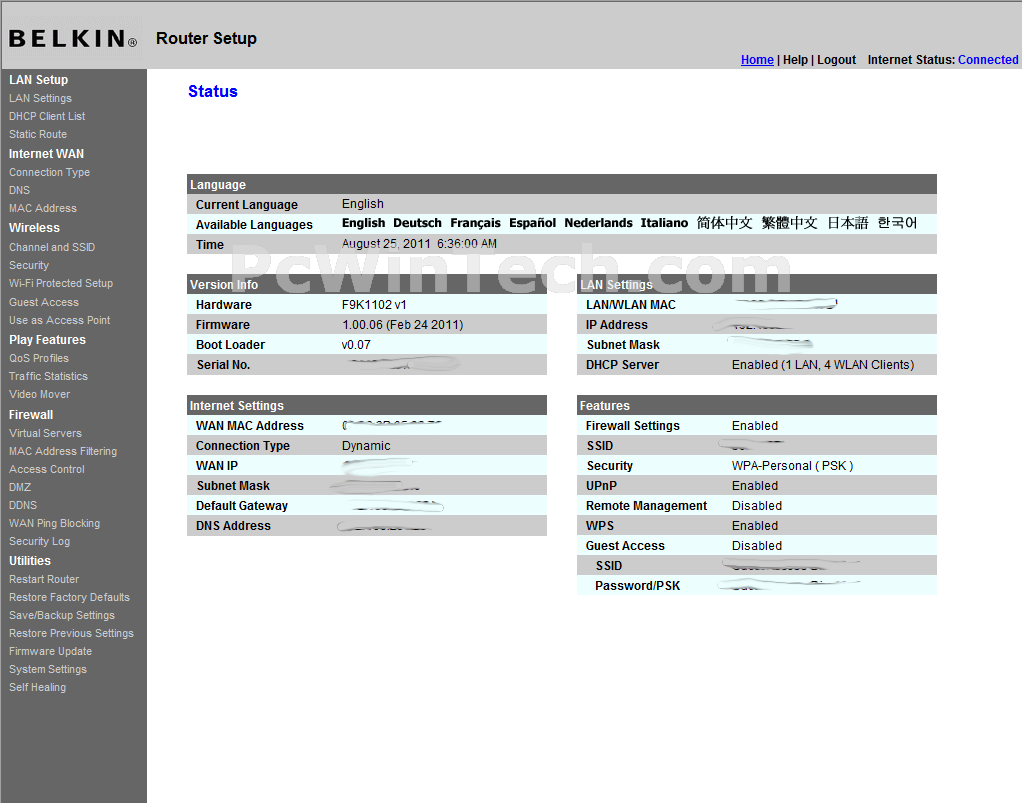Open Use as Access Point page
Screen dimensions: 1022x803
[x=59, y=321]
